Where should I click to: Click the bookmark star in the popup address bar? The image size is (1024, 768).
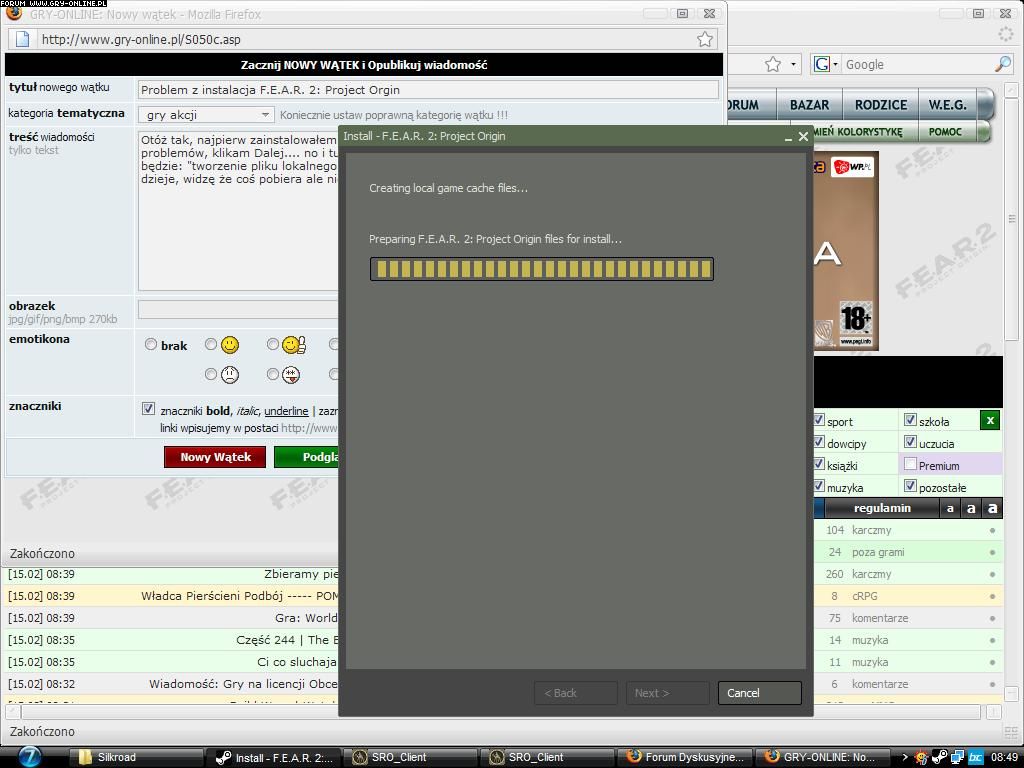pos(705,39)
